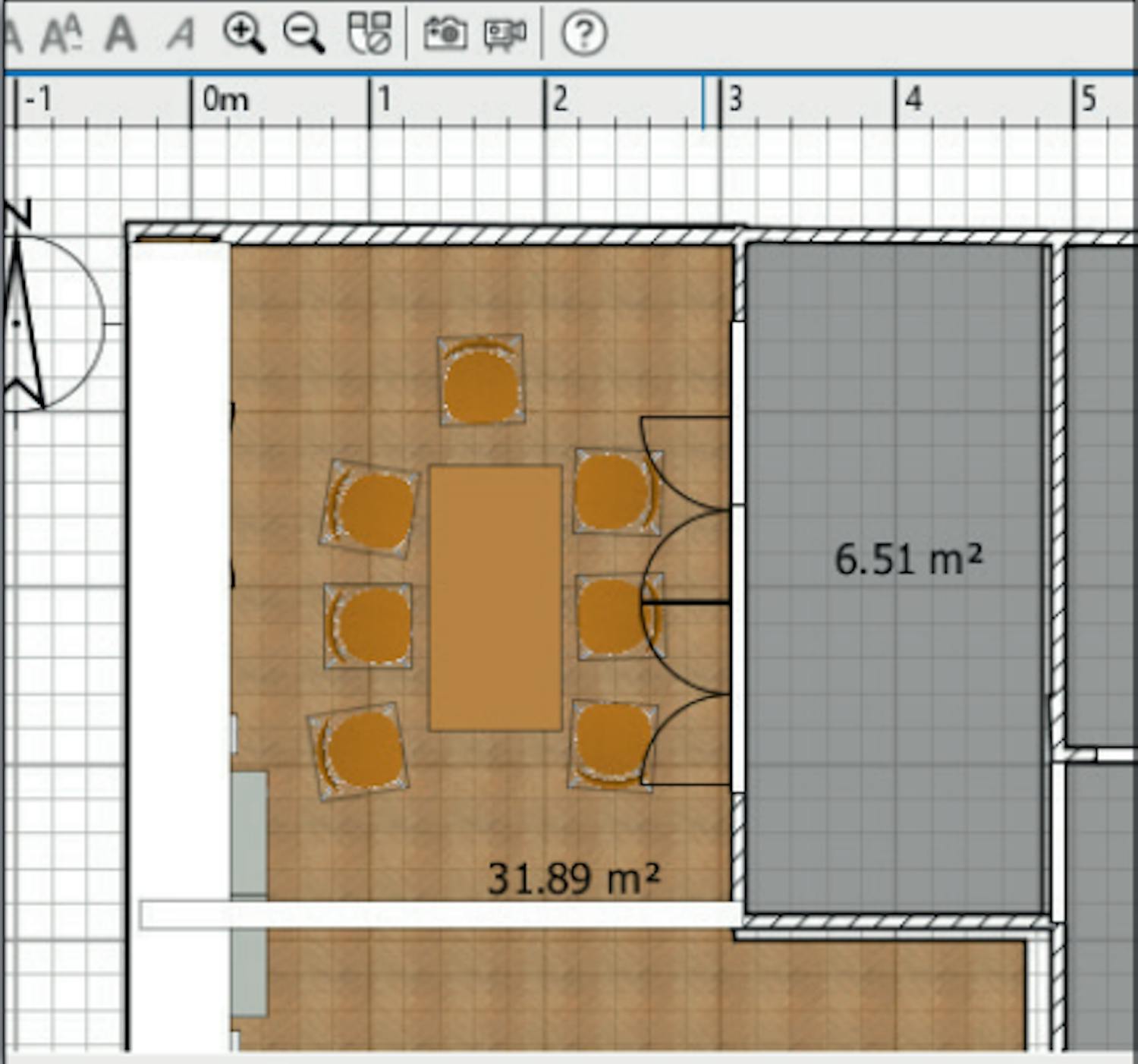Click the 6.51 m² room area label
Viewport: 1138px width, 1064px height.
[x=907, y=559]
